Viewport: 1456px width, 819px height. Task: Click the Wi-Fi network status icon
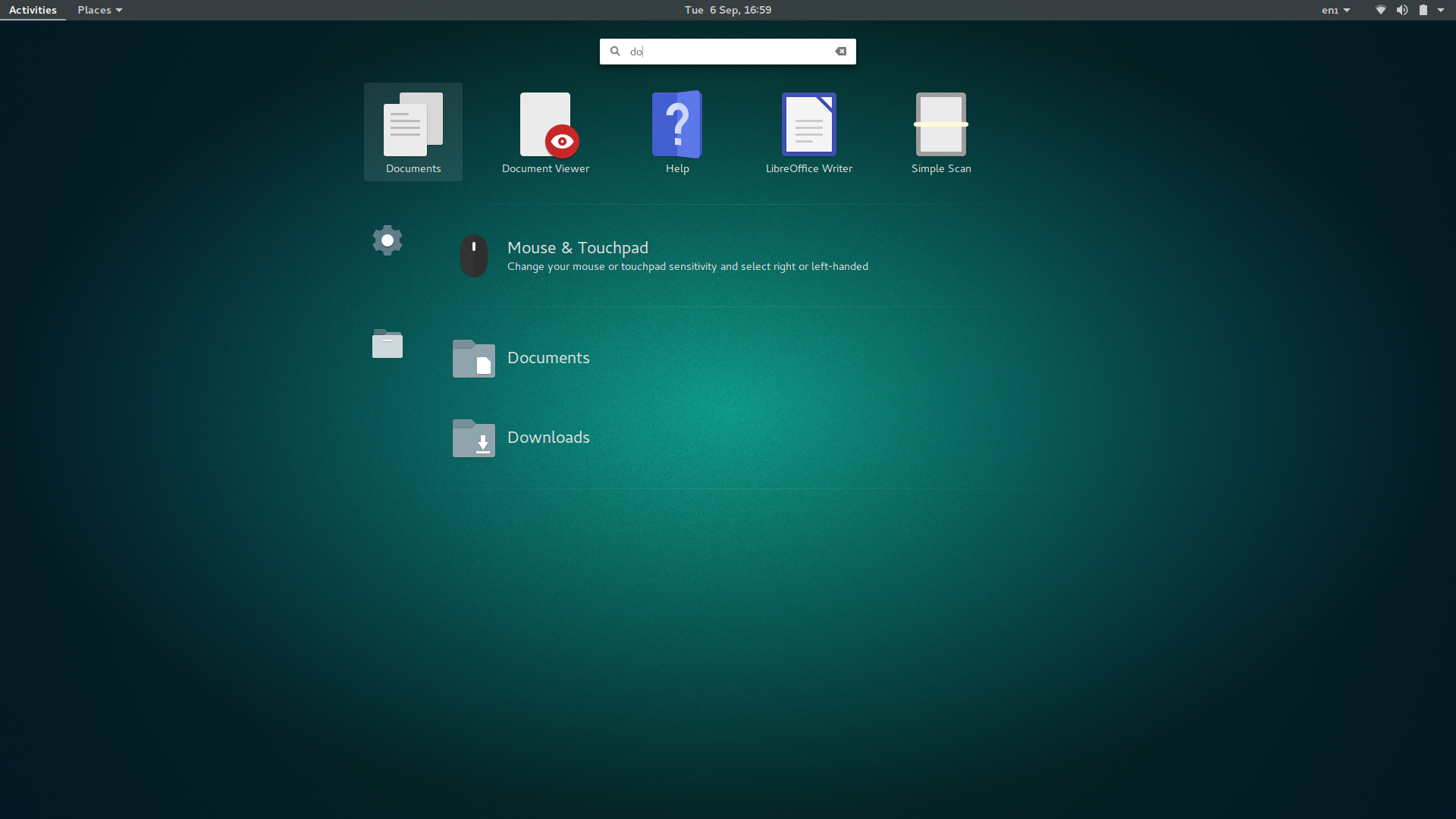1381,10
